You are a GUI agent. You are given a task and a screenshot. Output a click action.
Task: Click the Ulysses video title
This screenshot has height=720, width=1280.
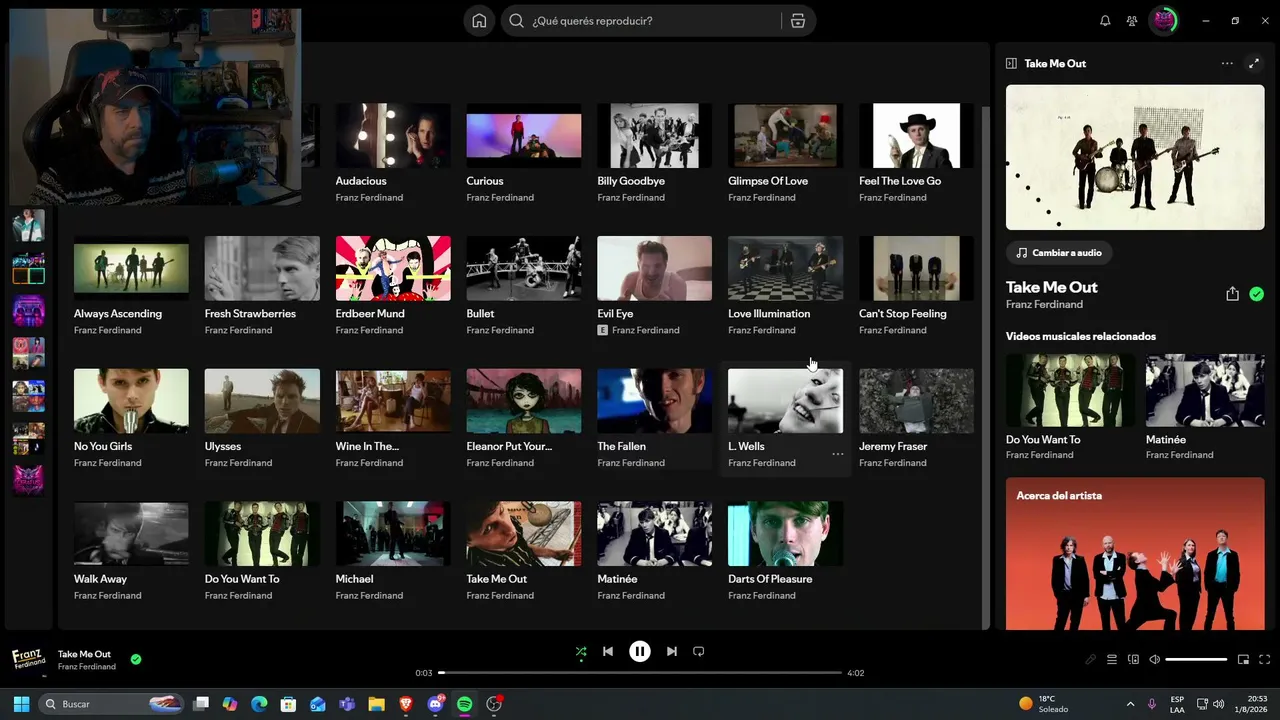pos(223,447)
